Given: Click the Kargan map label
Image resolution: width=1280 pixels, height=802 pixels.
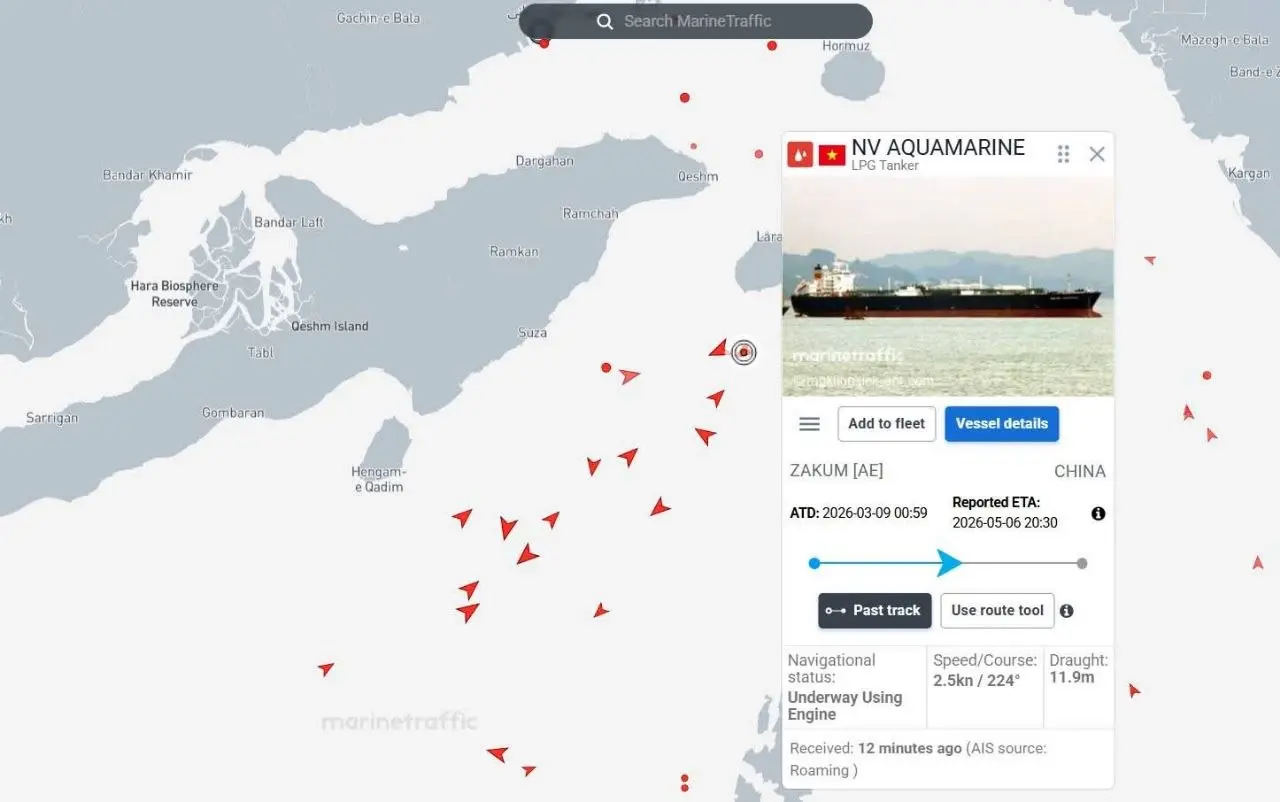Looking at the screenshot, I should pos(1249,173).
